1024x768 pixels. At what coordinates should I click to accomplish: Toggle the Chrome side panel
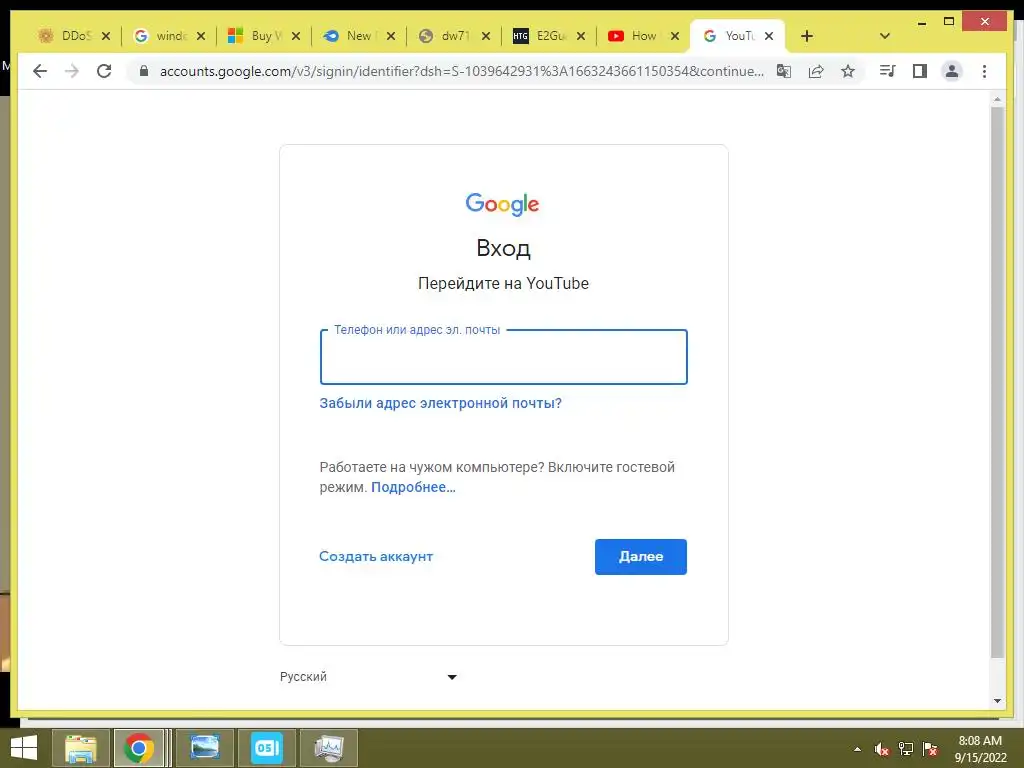point(920,71)
